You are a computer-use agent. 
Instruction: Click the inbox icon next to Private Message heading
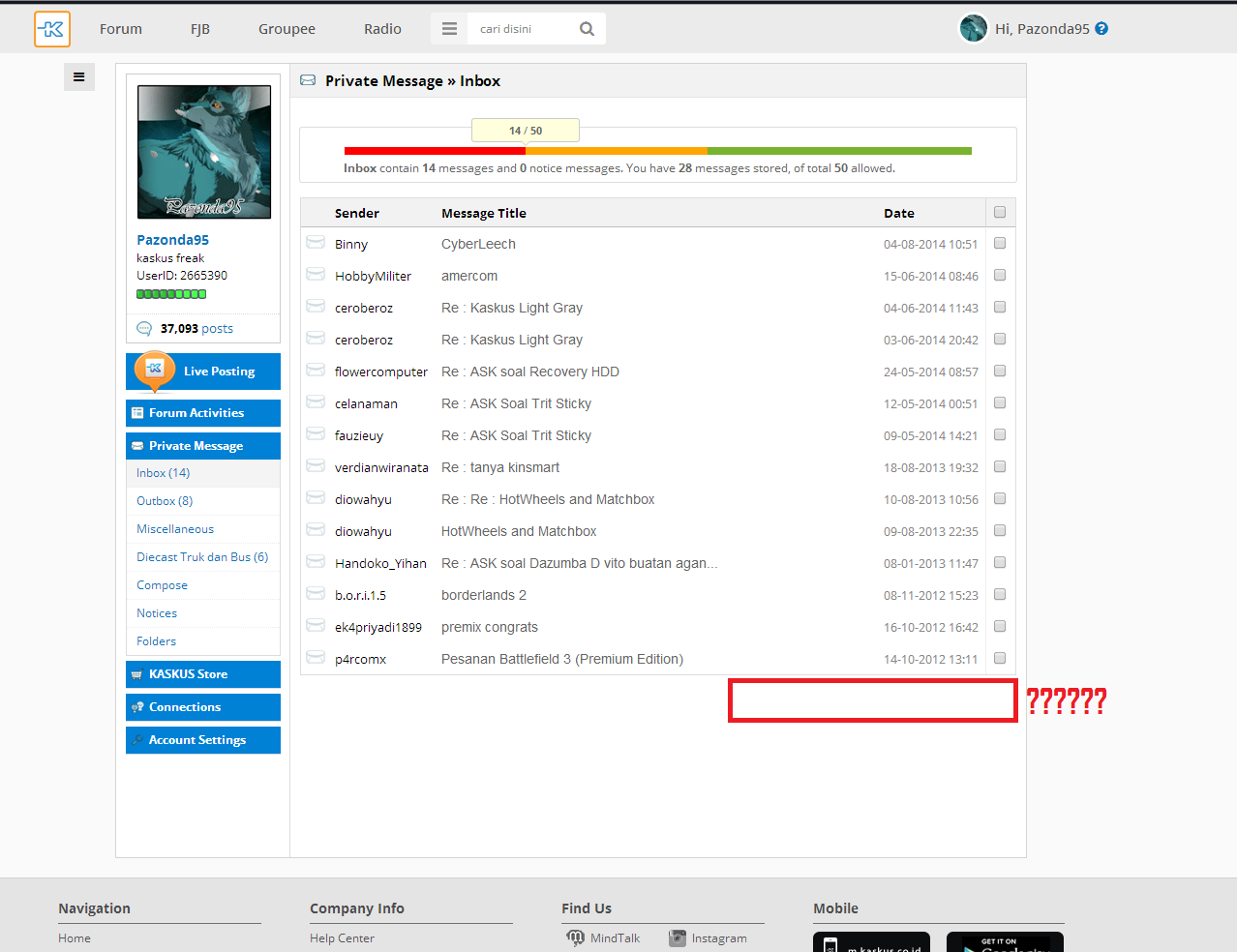(x=308, y=80)
